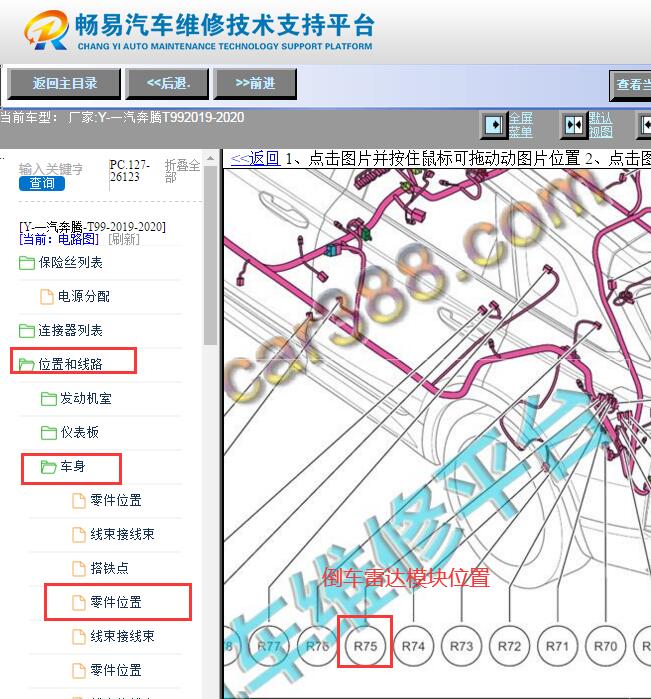Viewport: 651px width, 699px height.
Task: Open the red-boxed 零件位置 item
Action: pyautogui.click(x=116, y=602)
